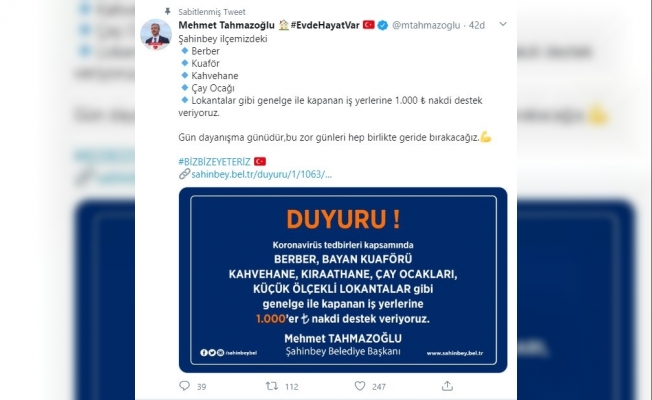This screenshot has width=652, height=400.
Task: Open the DUYURU announcement image
Action: [343, 280]
